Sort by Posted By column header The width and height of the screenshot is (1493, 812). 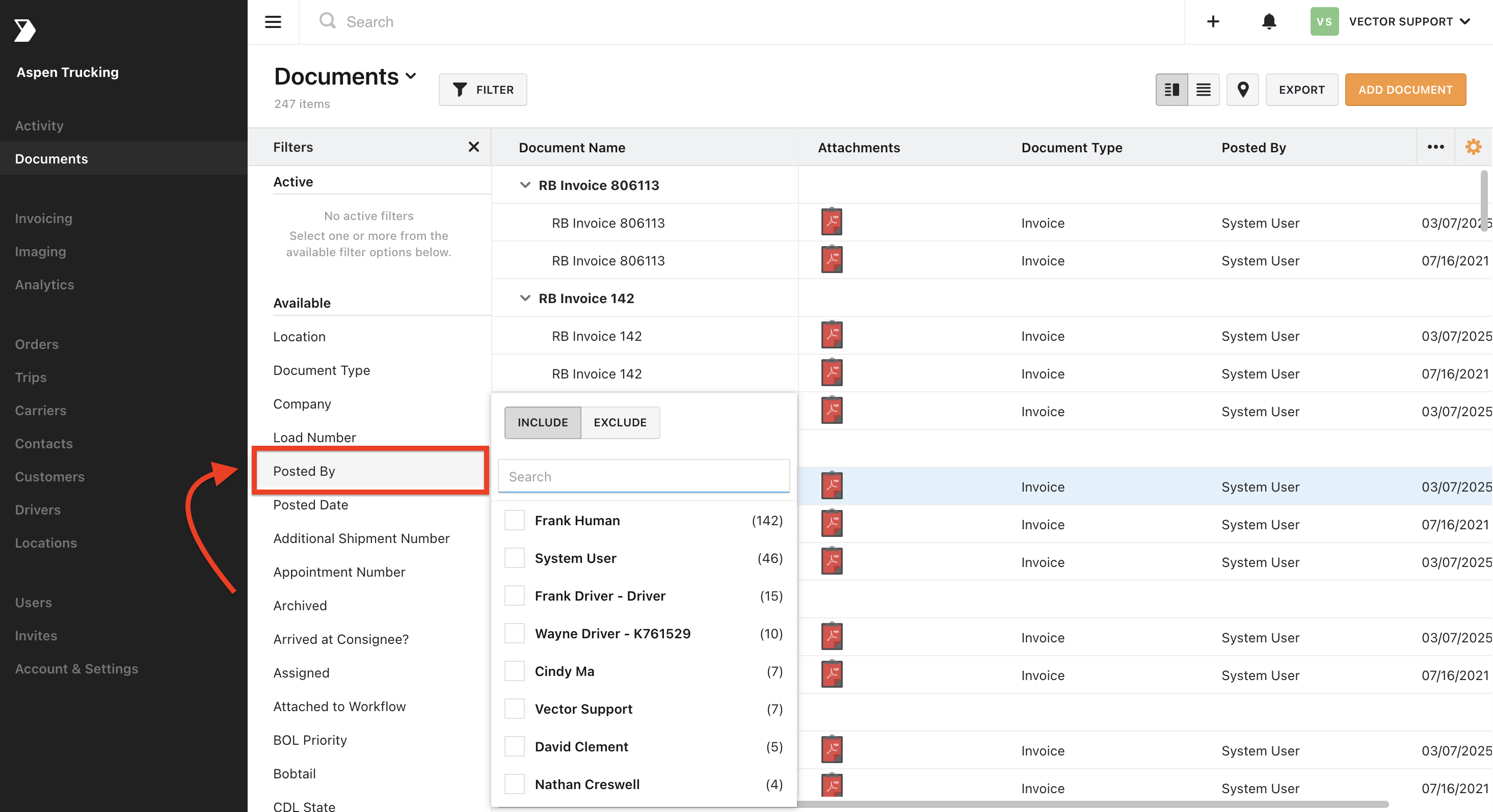pyautogui.click(x=1253, y=148)
